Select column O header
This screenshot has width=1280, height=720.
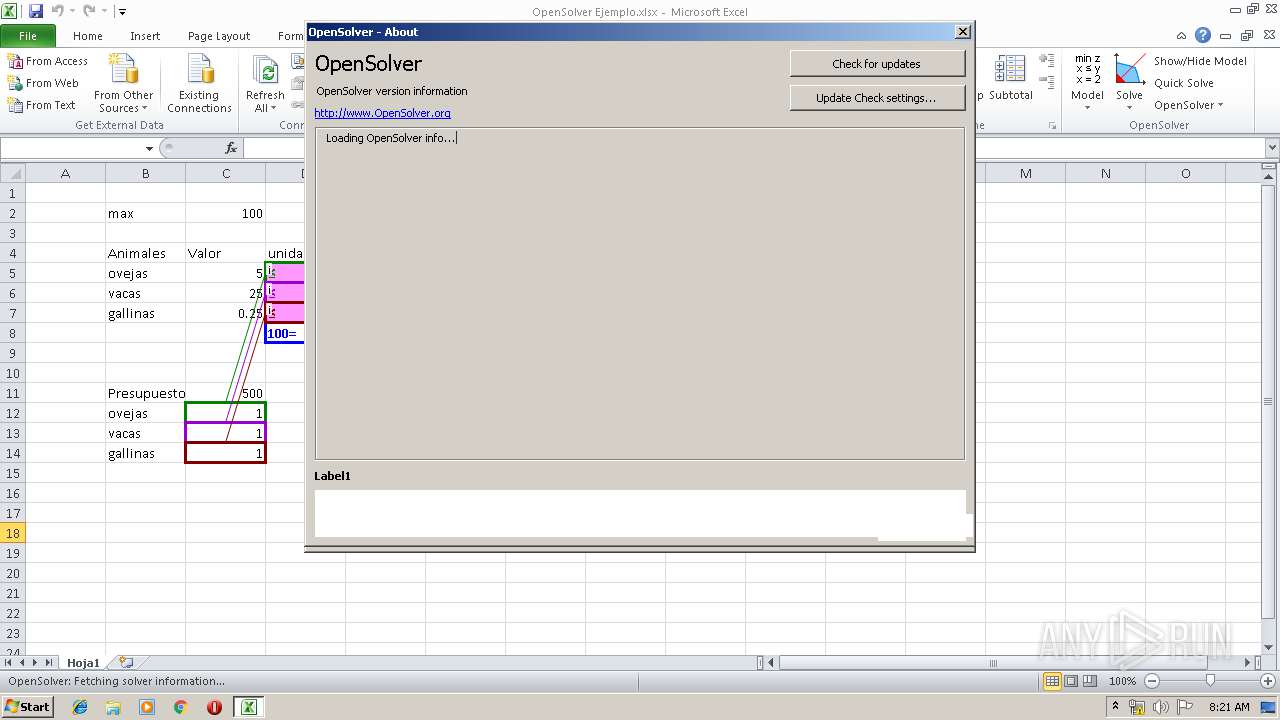1185,173
